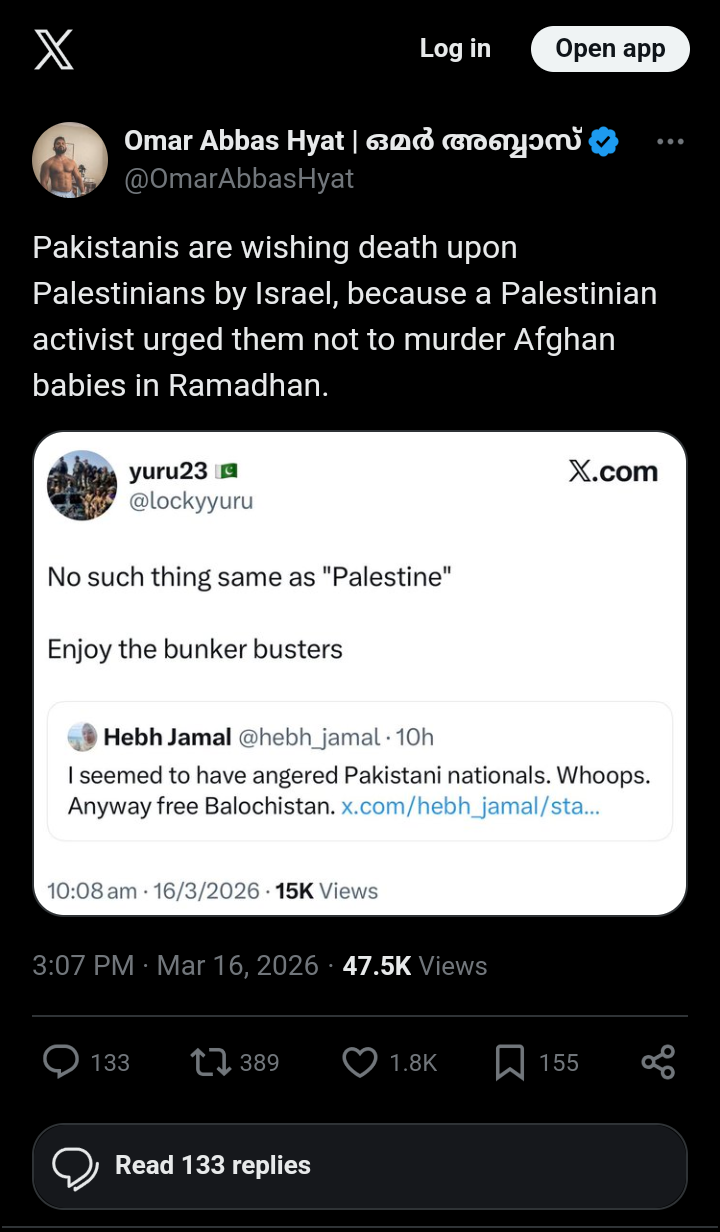This screenshot has height=1232, width=720.
Task: Open the three-dot more options menu
Action: [669, 142]
